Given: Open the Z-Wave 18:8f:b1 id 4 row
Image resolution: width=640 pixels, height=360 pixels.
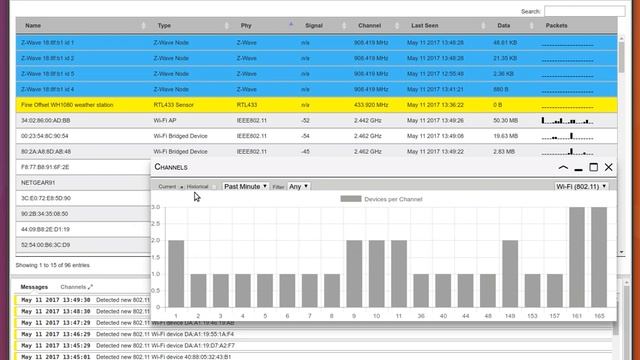Looking at the screenshot, I should (x=316, y=89).
